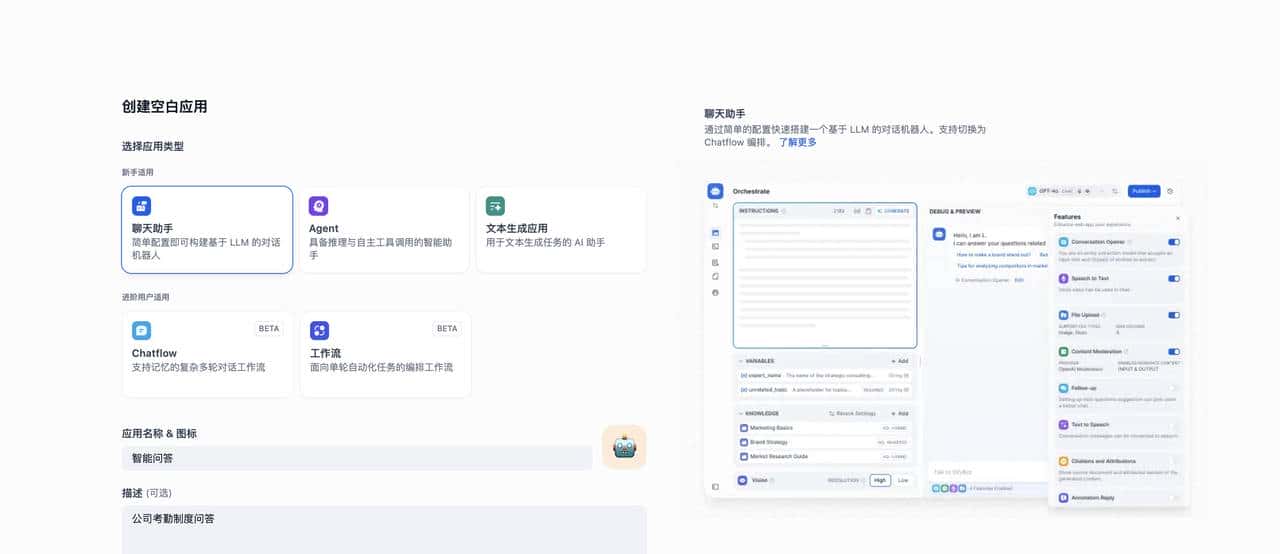Click the BETA badge on 工作流 card
Image resolution: width=1280 pixels, height=554 pixels.
(447, 328)
